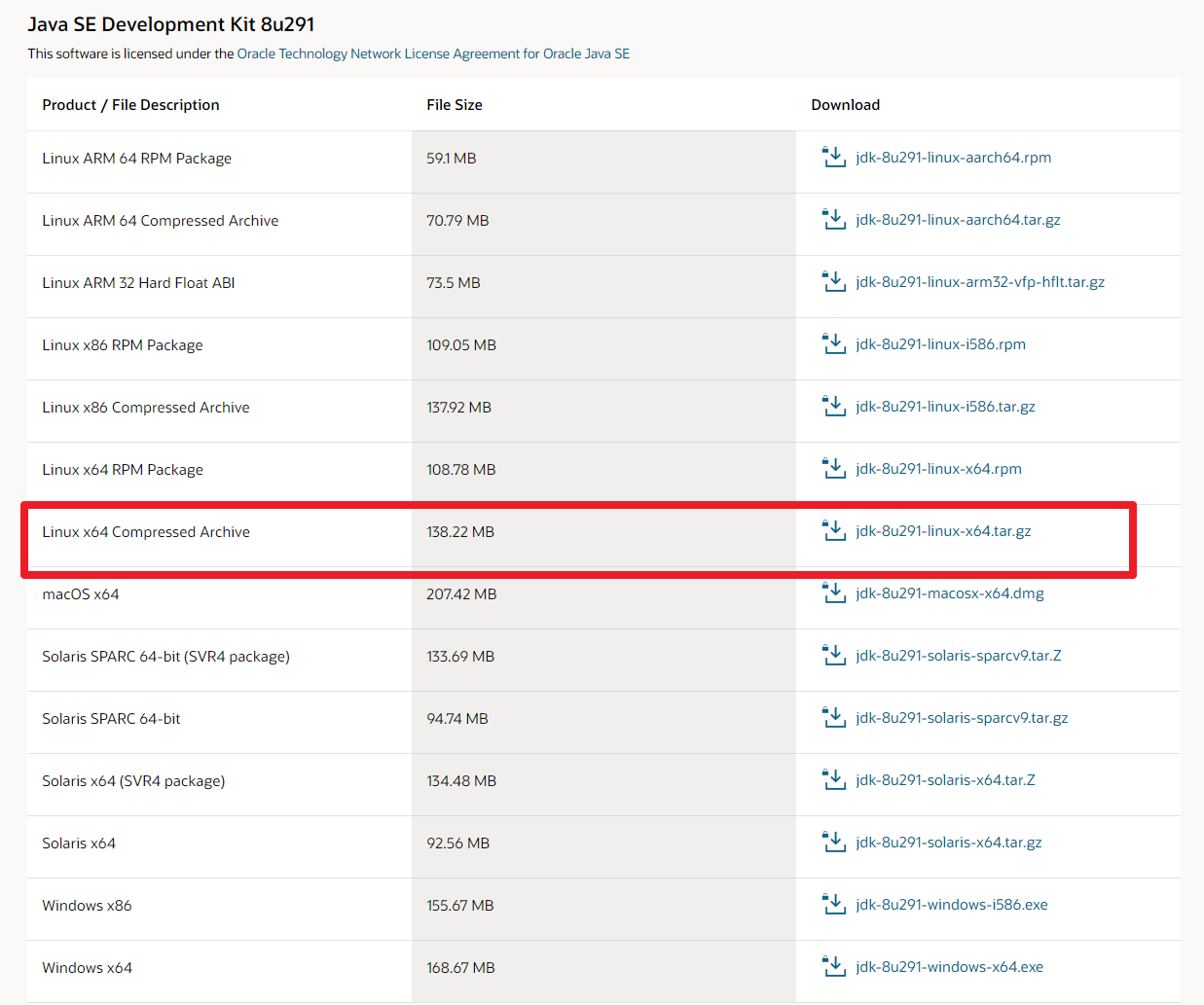This screenshot has width=1204, height=1005.
Task: Select macOS x64 description text
Action: 81,594
